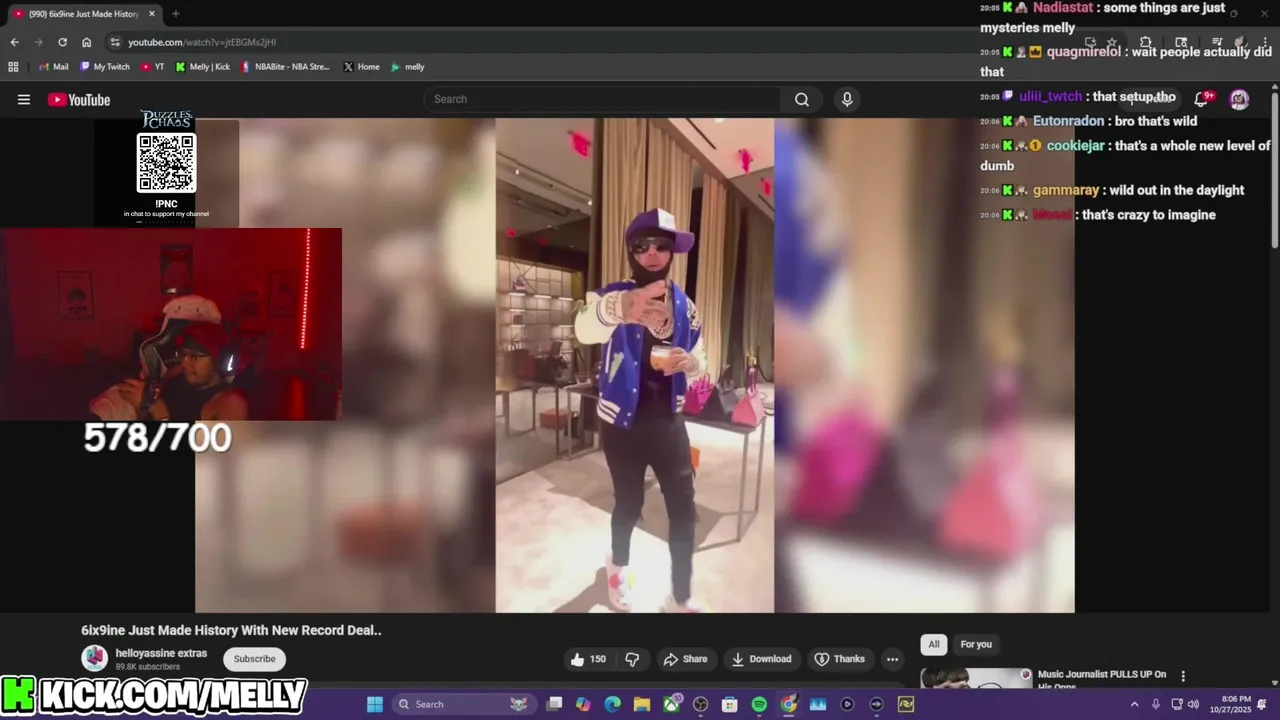Click the dislike thumbs-down button
The height and width of the screenshot is (720, 1280).
point(632,659)
